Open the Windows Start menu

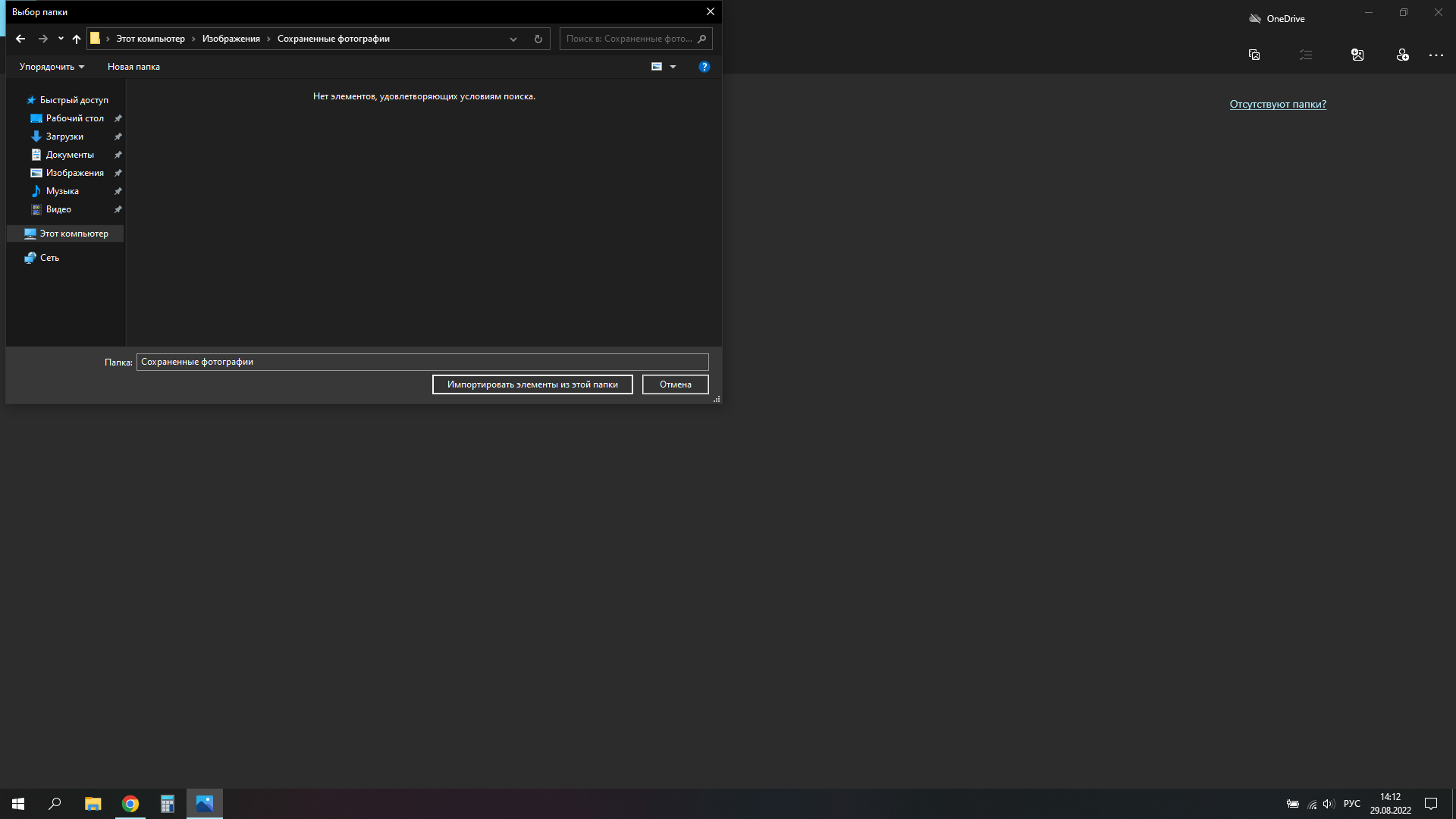(x=18, y=804)
